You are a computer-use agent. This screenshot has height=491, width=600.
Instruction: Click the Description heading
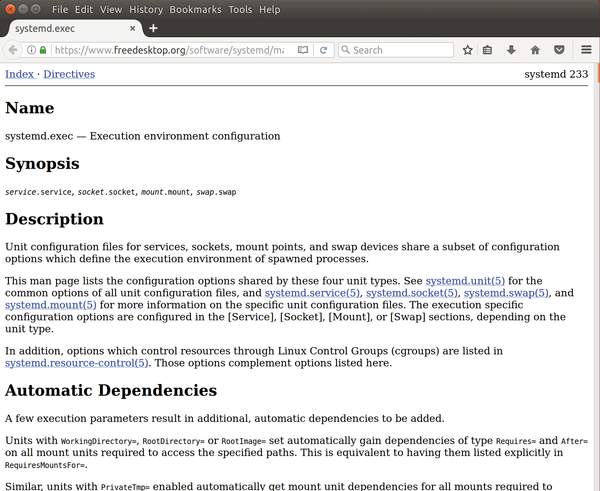click(x=54, y=219)
